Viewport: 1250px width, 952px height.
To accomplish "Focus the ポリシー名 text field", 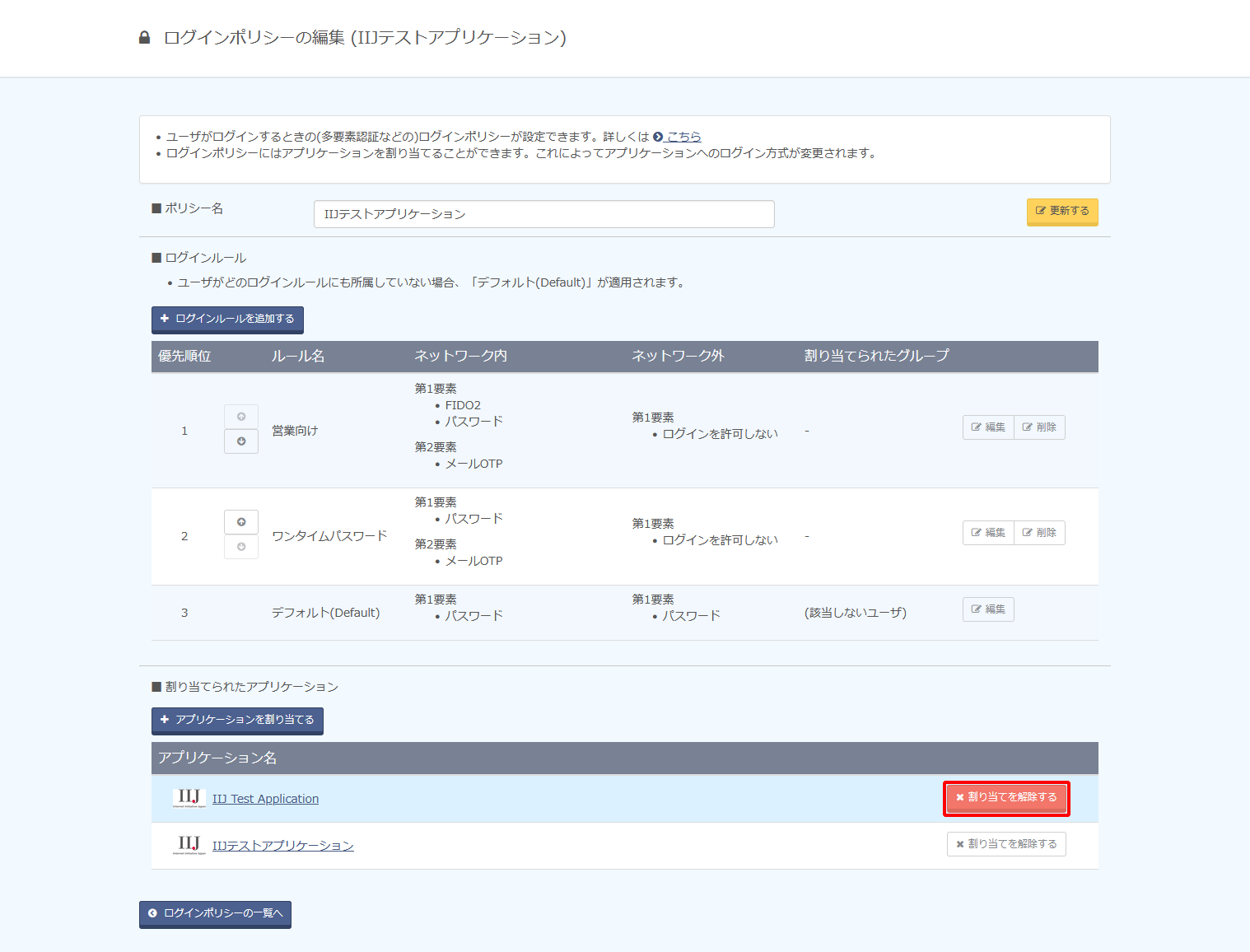I will click(x=543, y=214).
